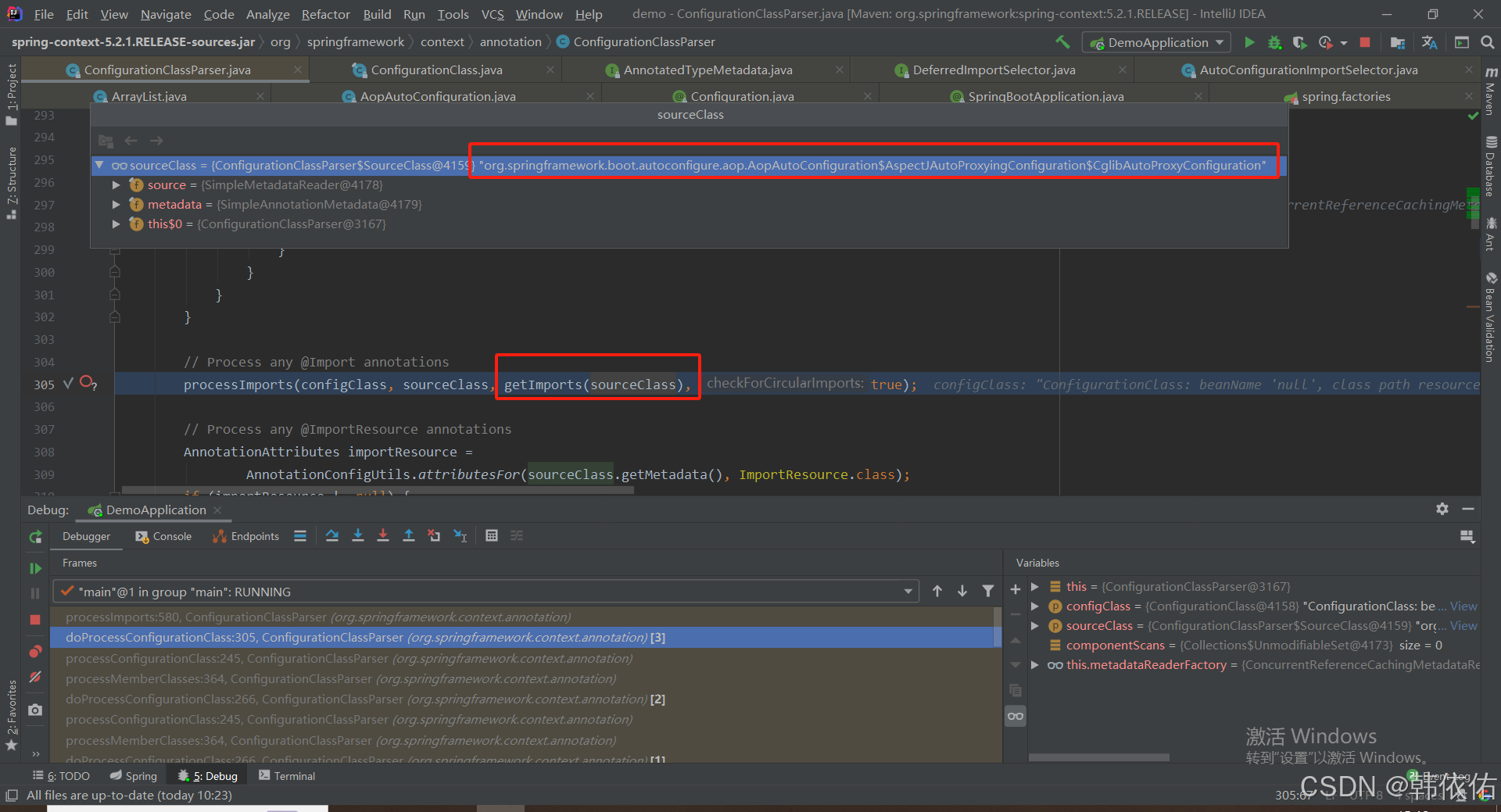Expand this.metadataReaderFactory variable
The height and width of the screenshot is (812, 1501).
1035,664
